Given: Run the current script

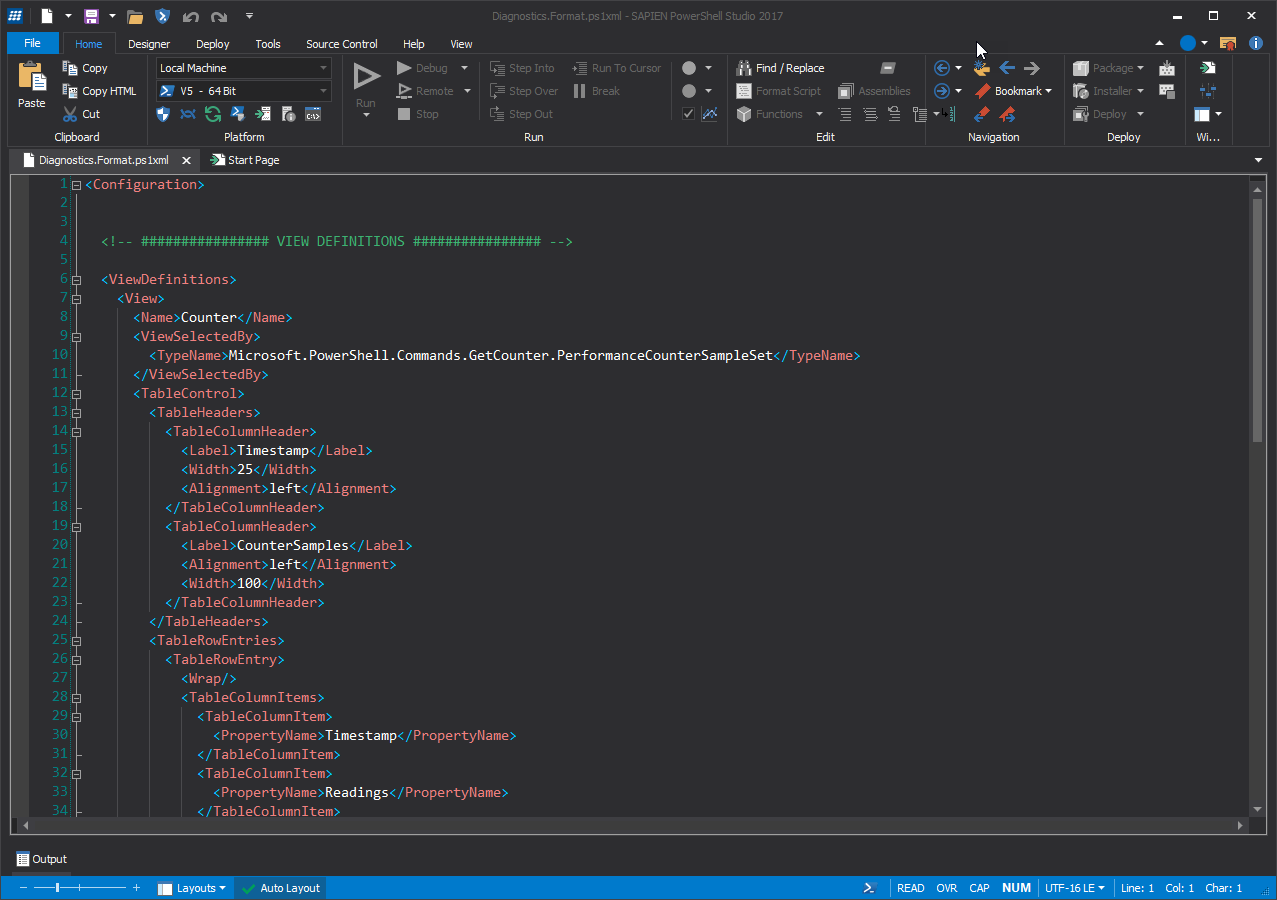Looking at the screenshot, I should 365,80.
